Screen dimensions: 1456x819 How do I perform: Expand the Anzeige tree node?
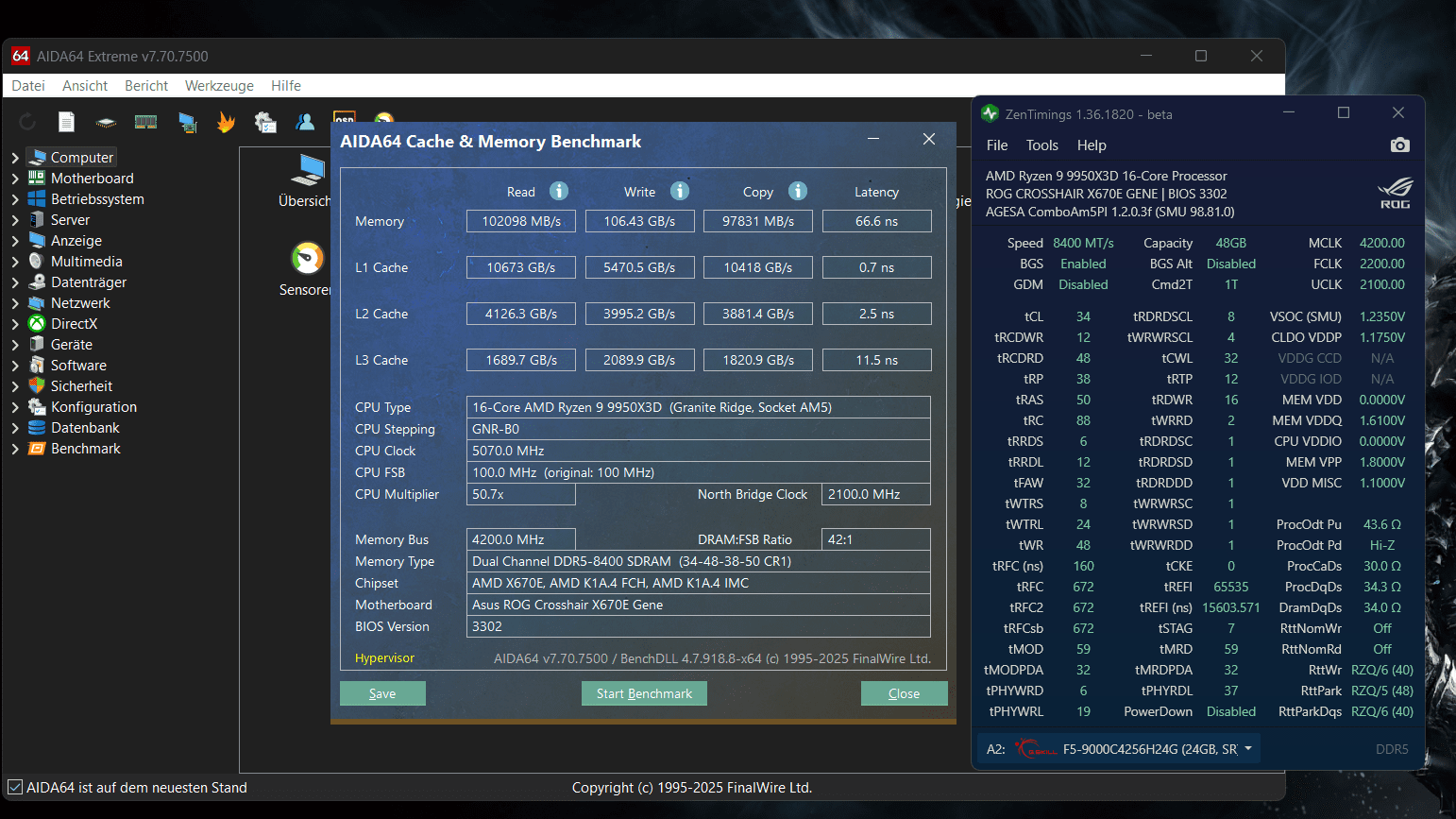click(x=15, y=241)
